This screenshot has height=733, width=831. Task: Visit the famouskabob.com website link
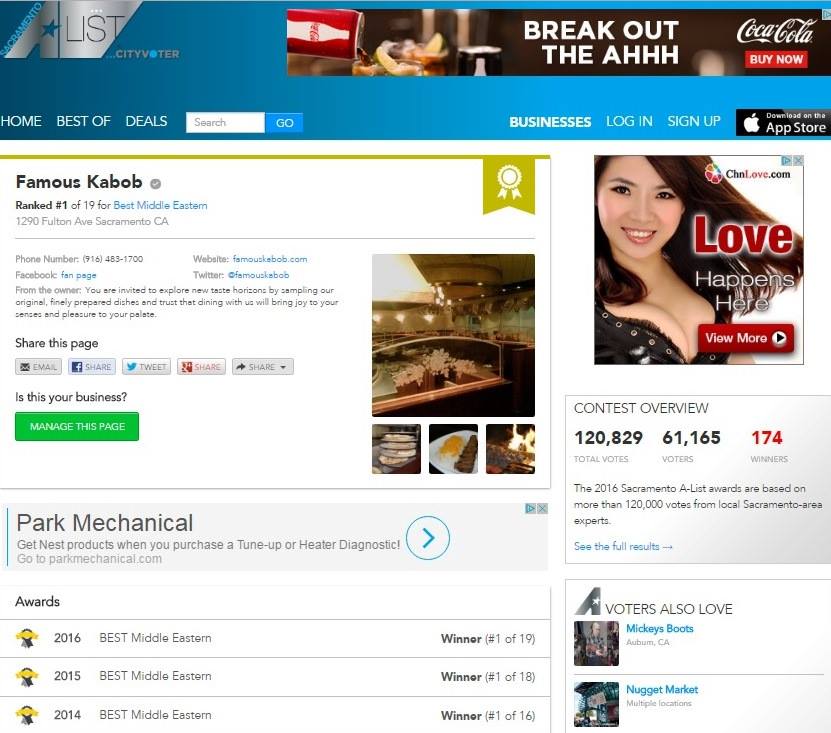[270, 259]
